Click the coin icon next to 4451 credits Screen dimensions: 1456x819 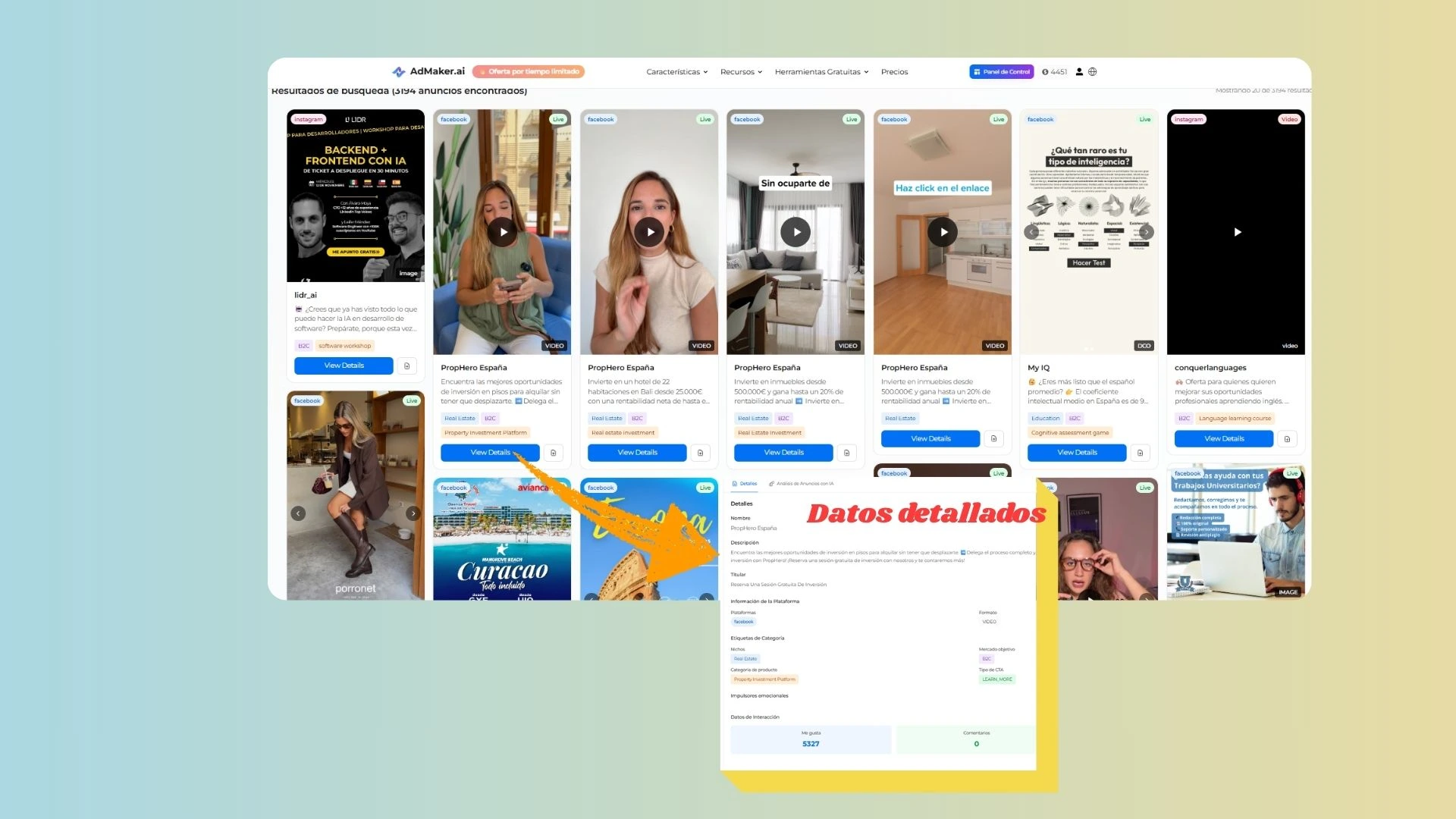[x=1045, y=71]
